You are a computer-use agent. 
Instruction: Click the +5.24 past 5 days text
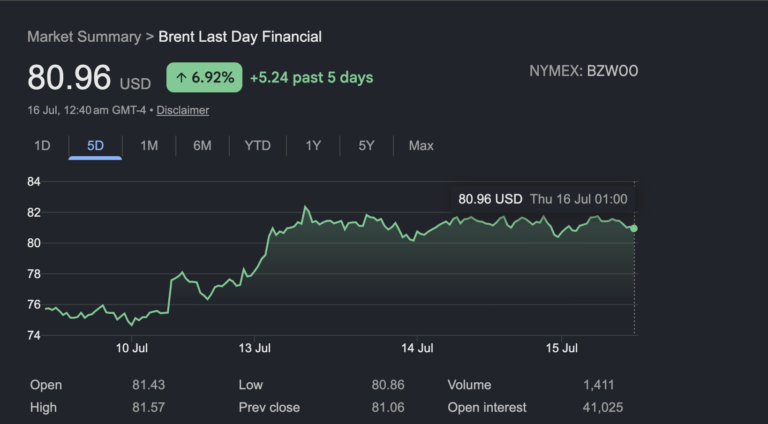312,77
